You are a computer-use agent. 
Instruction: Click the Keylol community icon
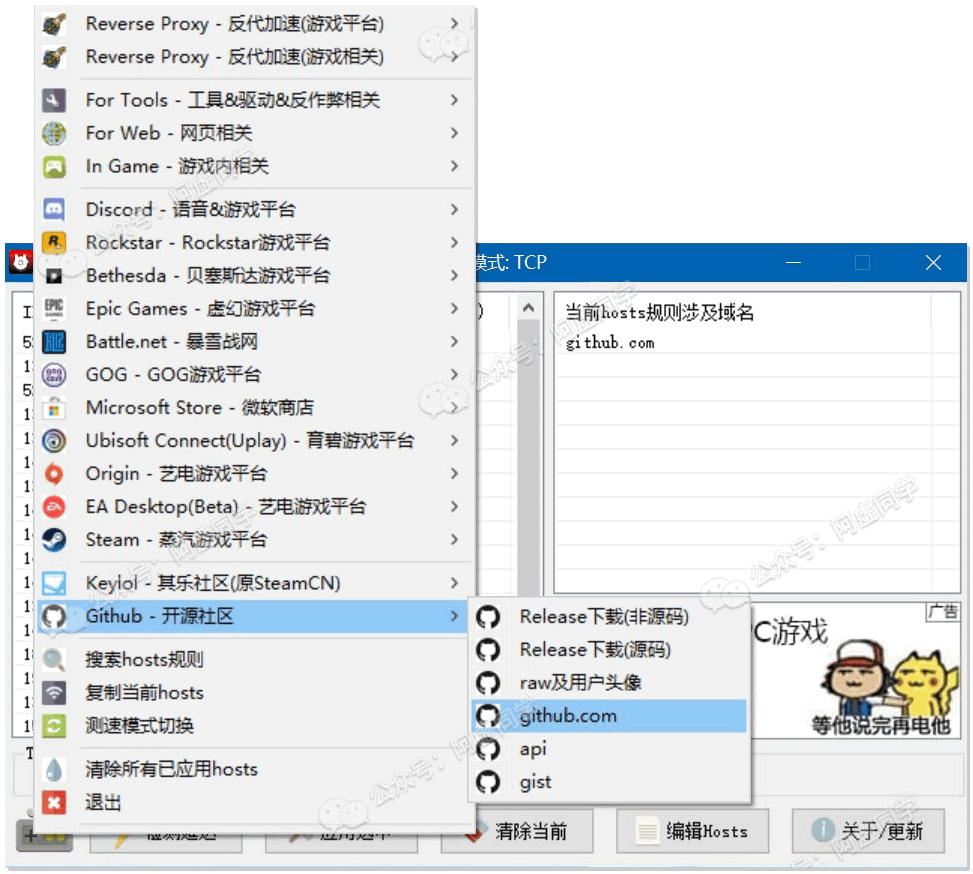[x=54, y=583]
